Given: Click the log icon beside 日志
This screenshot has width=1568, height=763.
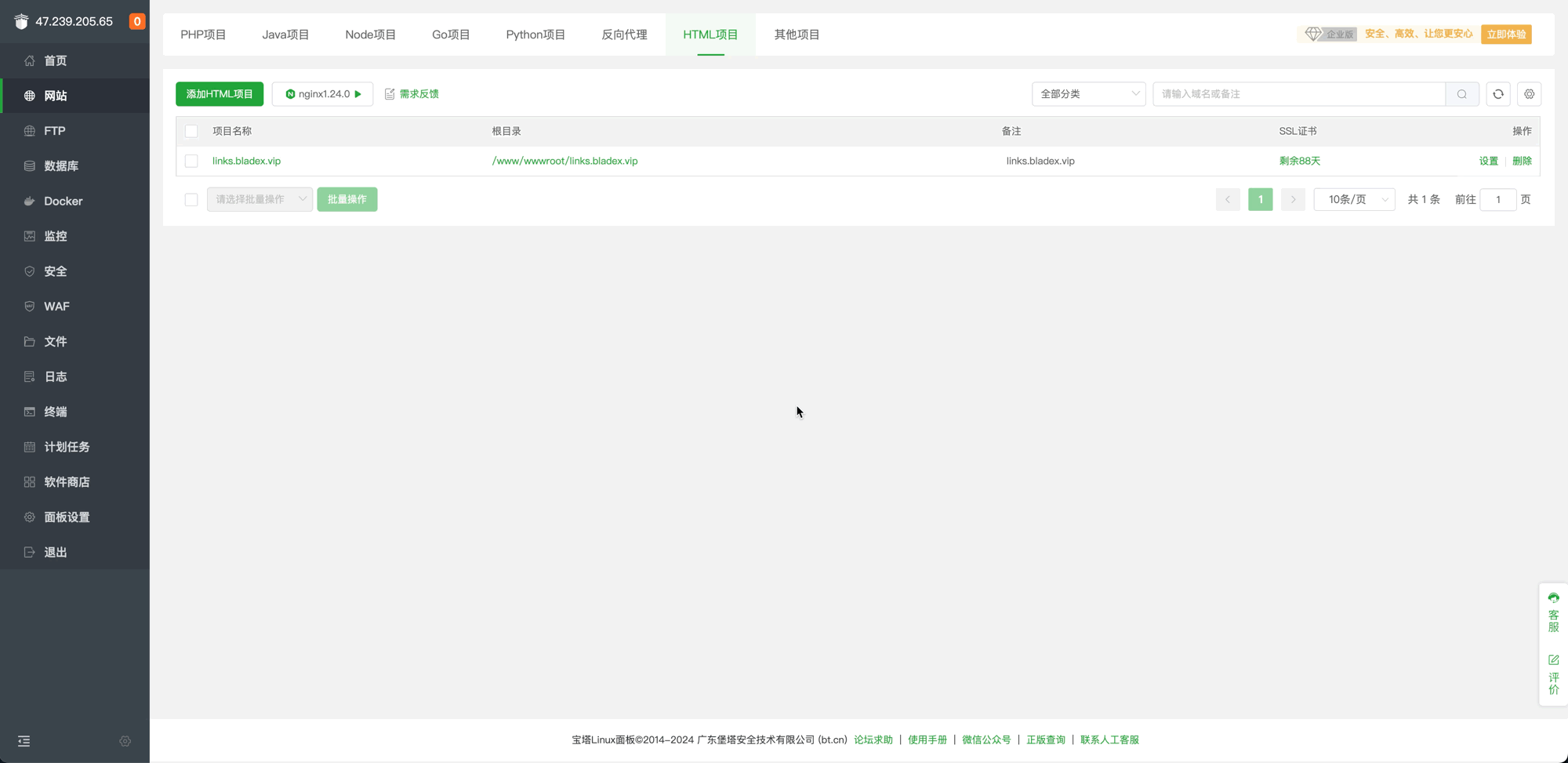Looking at the screenshot, I should 29,376.
